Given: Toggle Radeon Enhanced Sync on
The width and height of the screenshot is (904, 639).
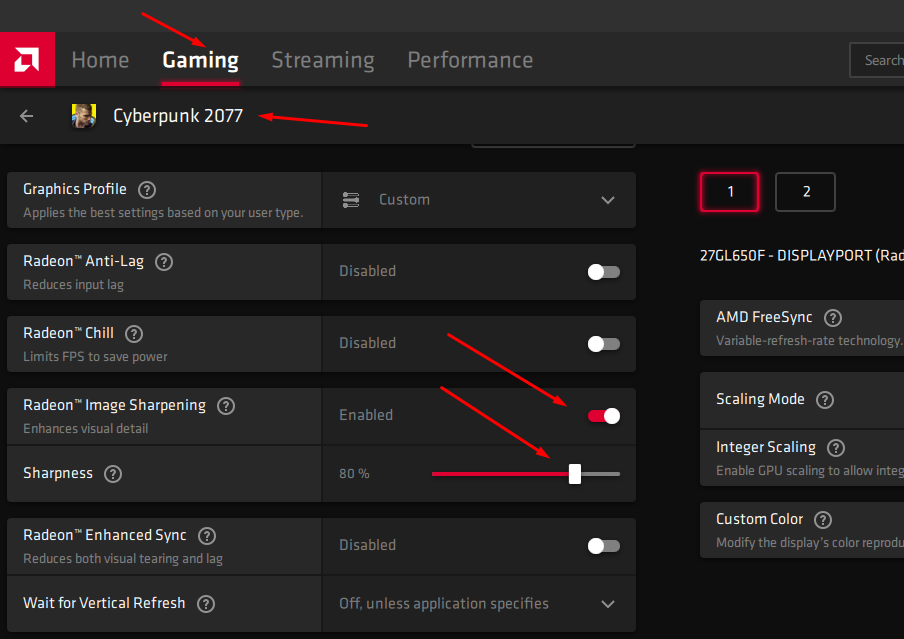Looking at the screenshot, I should tap(603, 546).
